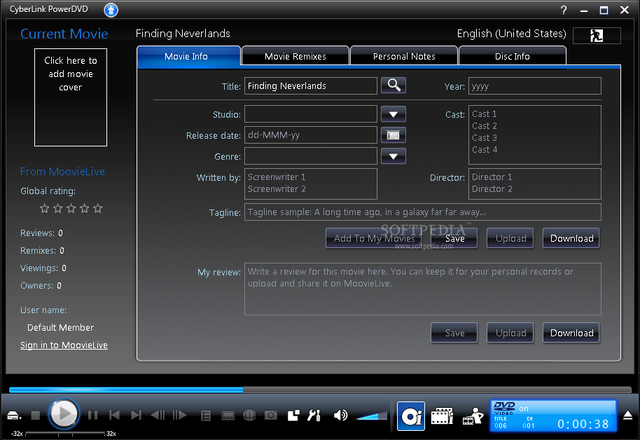Jump to next chapter
The width and height of the screenshot is (640, 440).
click(x=136, y=416)
